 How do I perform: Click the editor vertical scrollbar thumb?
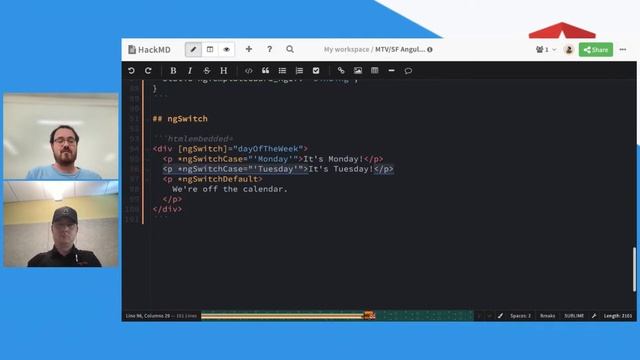634,269
